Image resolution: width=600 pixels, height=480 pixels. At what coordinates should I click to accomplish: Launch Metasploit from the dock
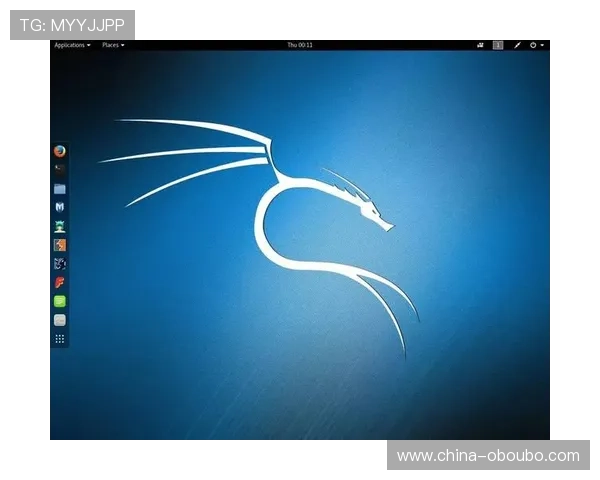[x=60, y=207]
